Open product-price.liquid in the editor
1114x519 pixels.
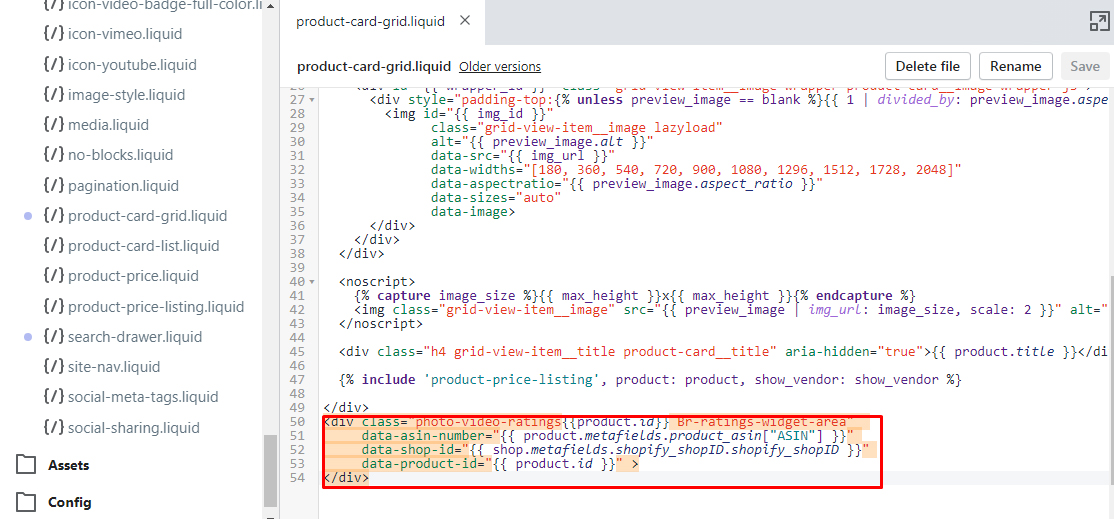click(133, 276)
